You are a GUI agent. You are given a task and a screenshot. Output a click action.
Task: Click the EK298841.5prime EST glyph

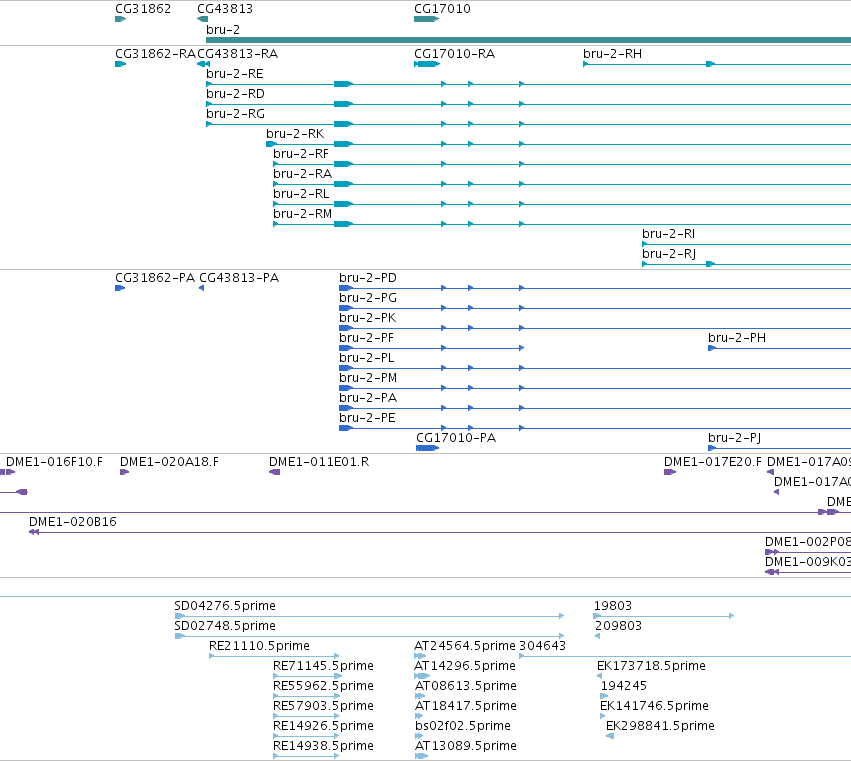[x=610, y=737]
